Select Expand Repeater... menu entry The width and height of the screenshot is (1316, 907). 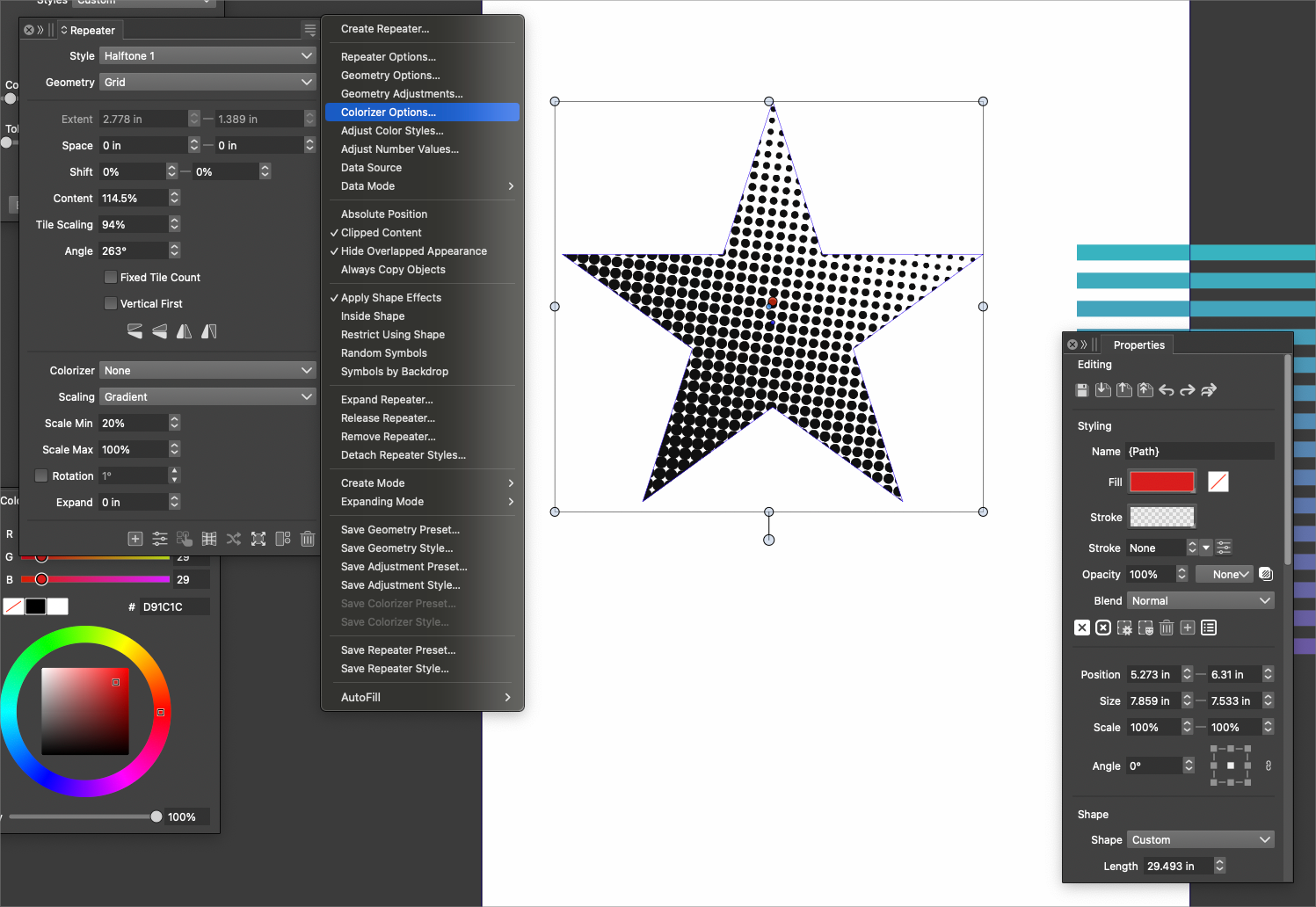click(387, 400)
